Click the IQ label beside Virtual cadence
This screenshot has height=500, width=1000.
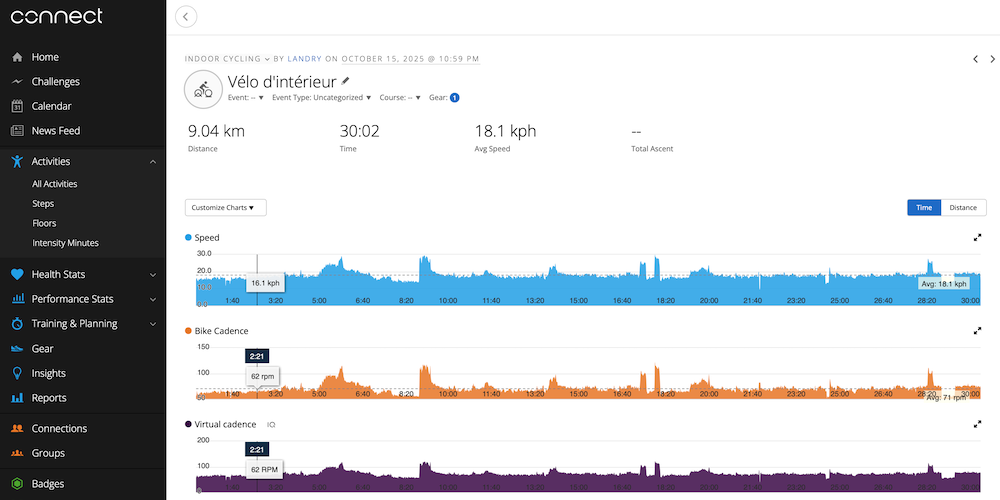pyautogui.click(x=271, y=425)
